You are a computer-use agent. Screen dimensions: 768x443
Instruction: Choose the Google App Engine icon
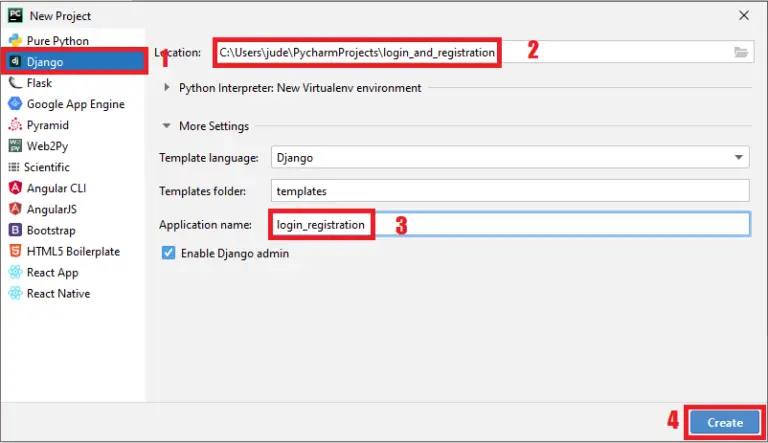(15, 104)
